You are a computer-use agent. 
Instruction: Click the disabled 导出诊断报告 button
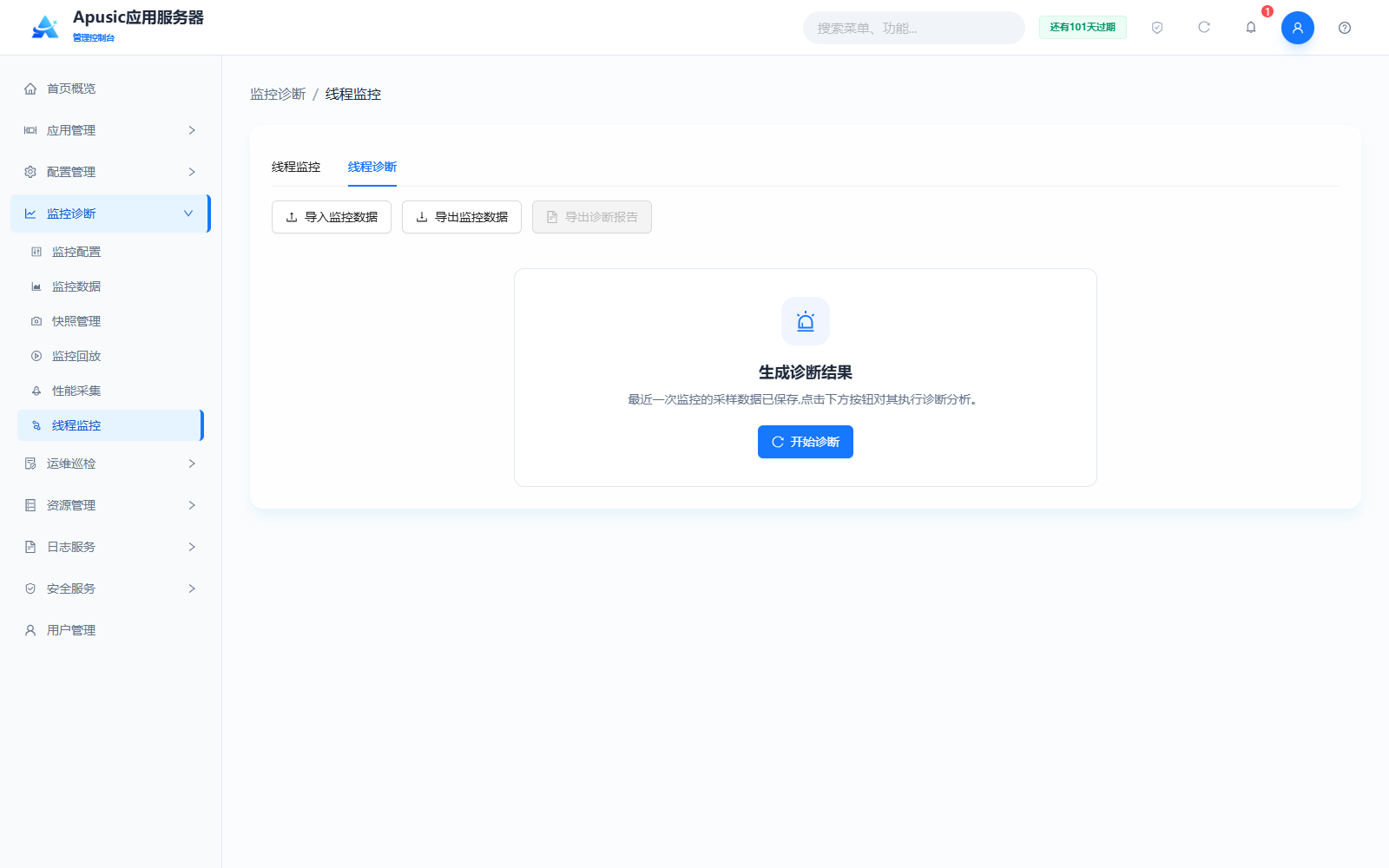click(x=592, y=217)
